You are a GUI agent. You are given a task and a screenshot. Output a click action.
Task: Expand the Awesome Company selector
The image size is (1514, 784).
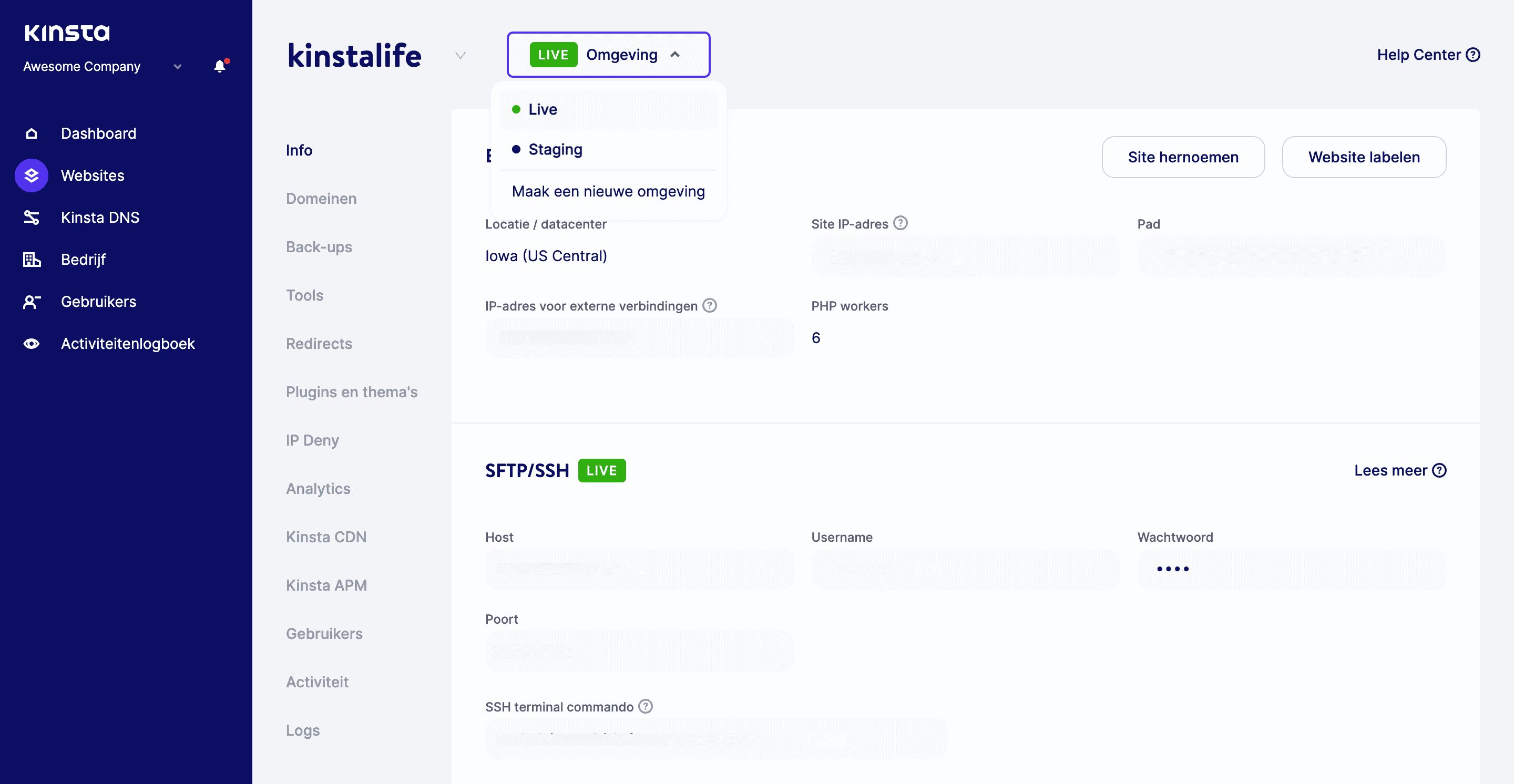[177, 66]
